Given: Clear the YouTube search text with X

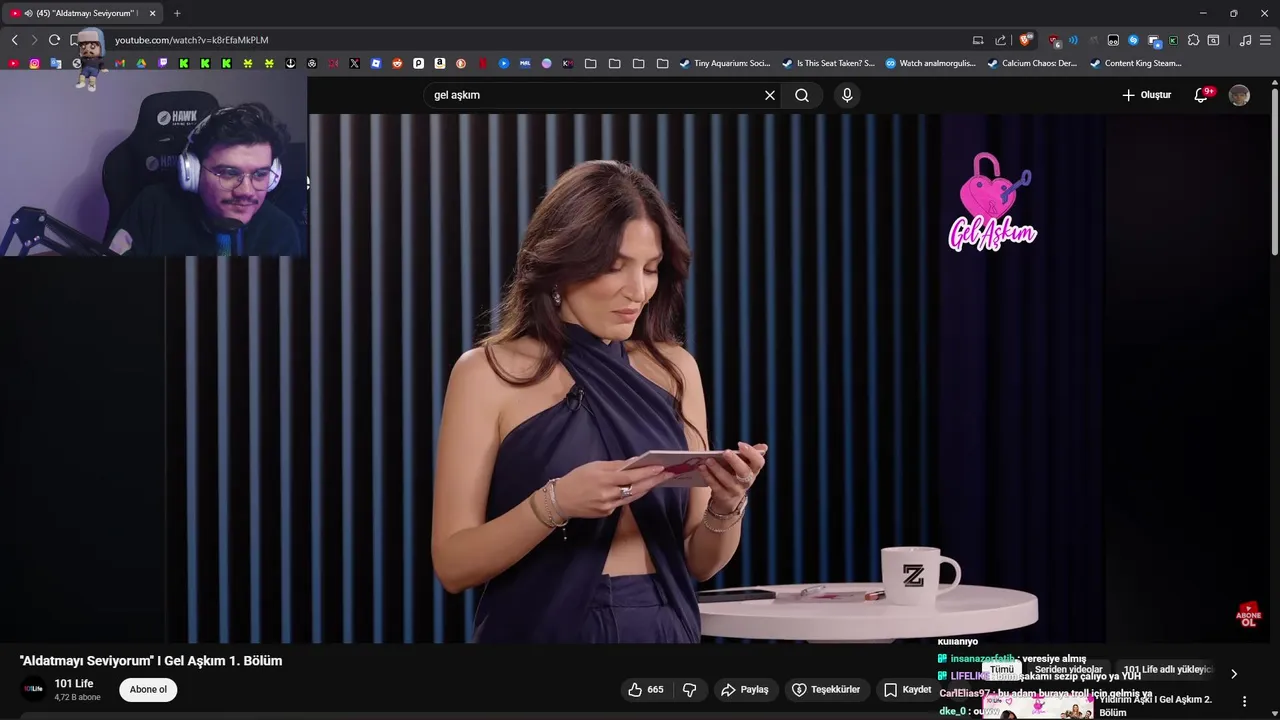Looking at the screenshot, I should 770,95.
